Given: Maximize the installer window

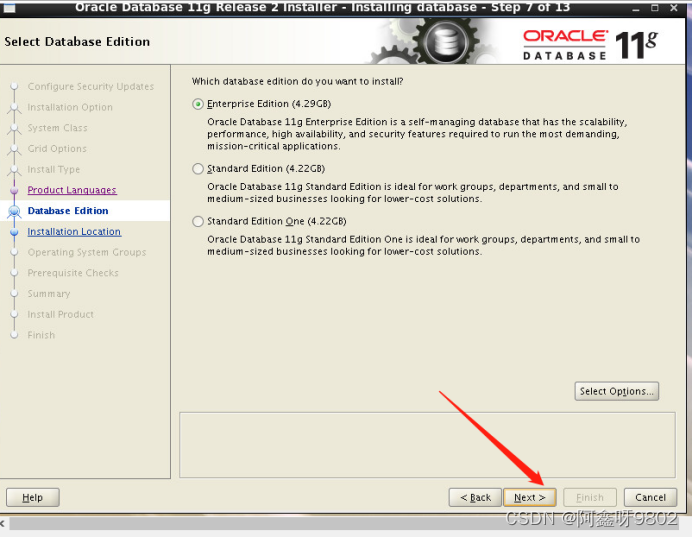Looking at the screenshot, I should pos(655,8).
